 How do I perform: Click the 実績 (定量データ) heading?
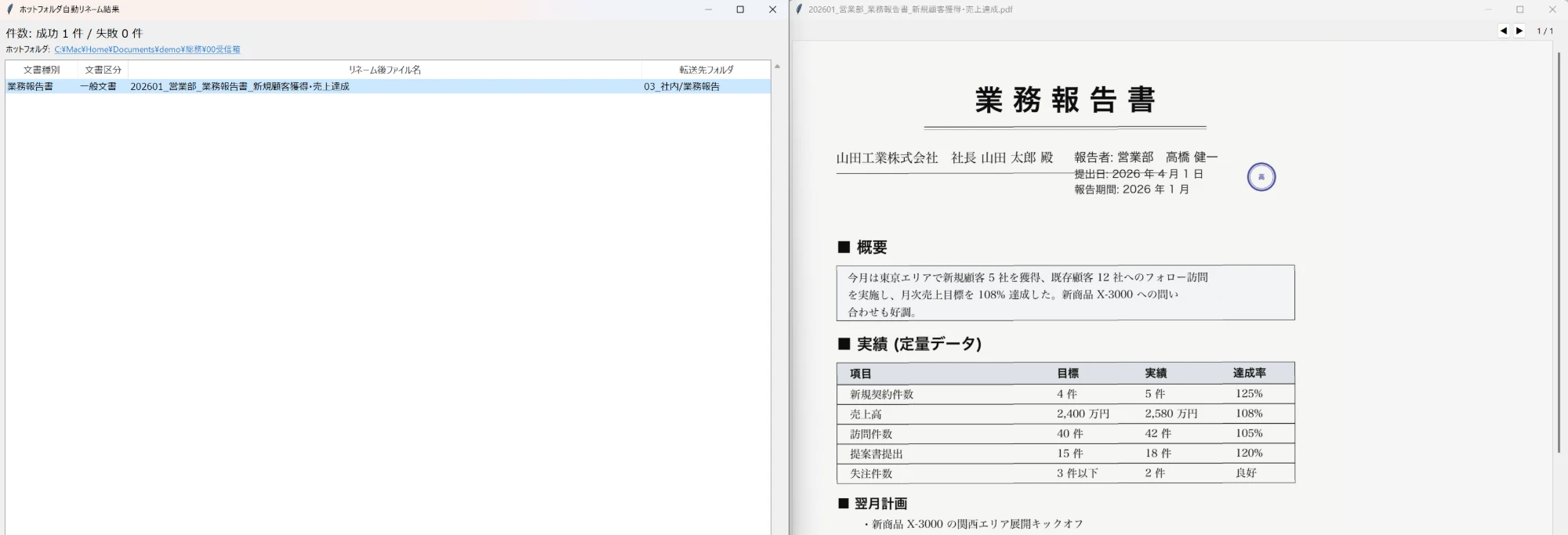909,344
